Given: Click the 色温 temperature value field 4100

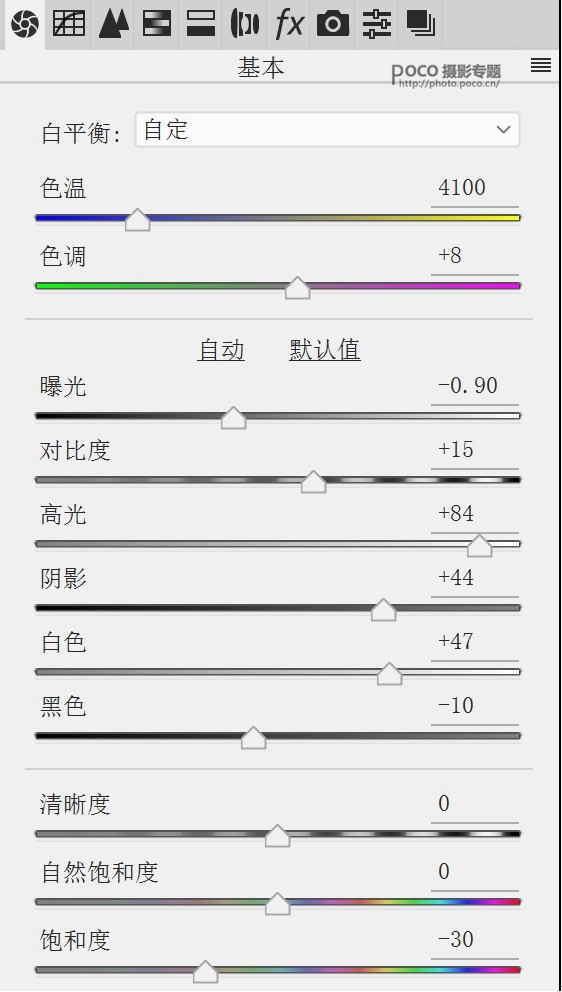Looking at the screenshot, I should pyautogui.click(x=475, y=189).
